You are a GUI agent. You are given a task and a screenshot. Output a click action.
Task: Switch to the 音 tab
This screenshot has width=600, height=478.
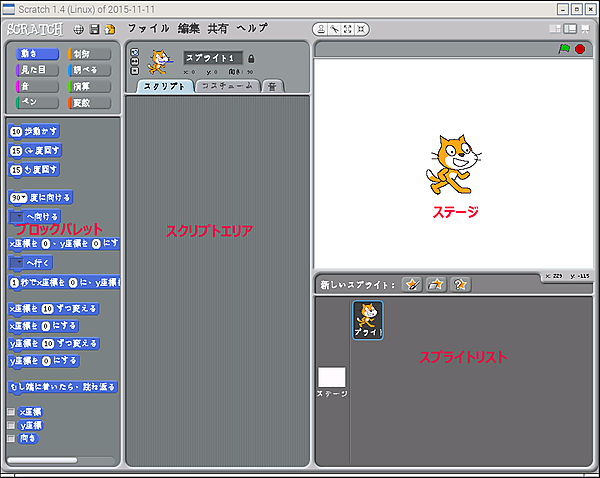[x=272, y=86]
